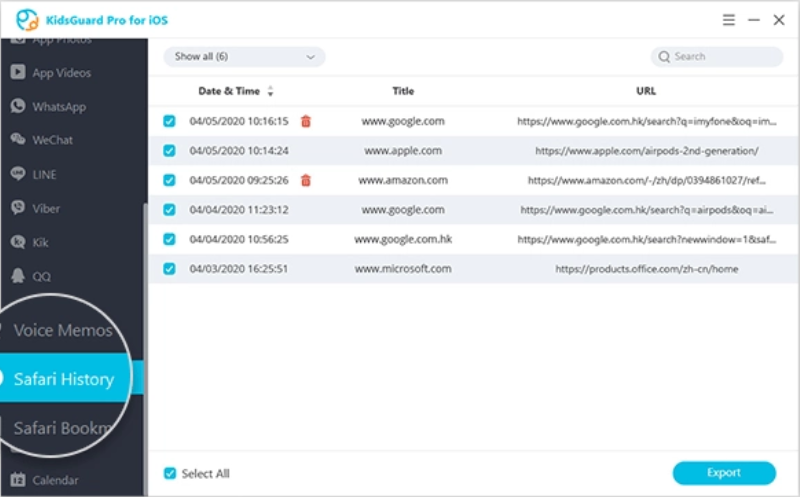Open LINE icon in sidebar

pos(18,173)
